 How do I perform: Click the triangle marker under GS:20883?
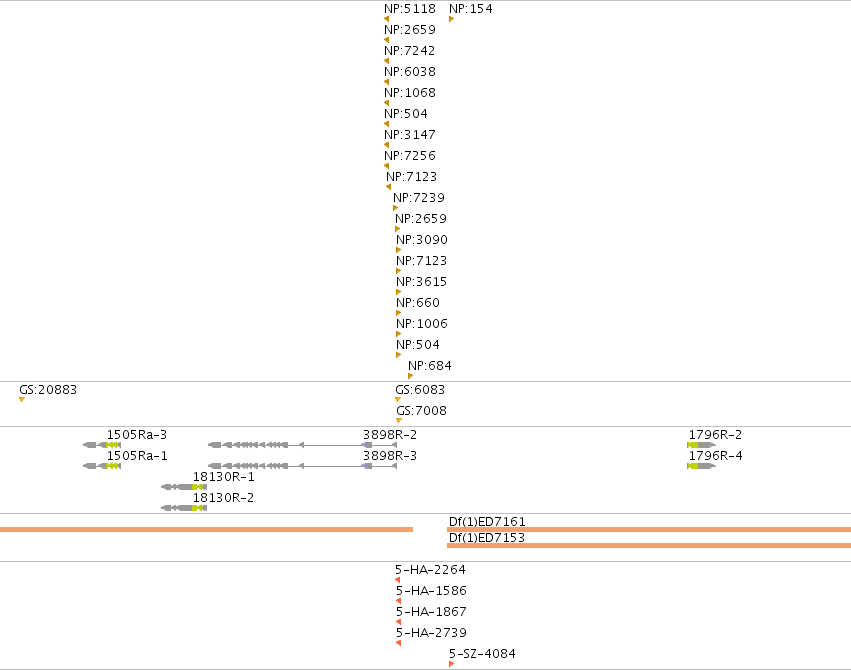point(22,400)
